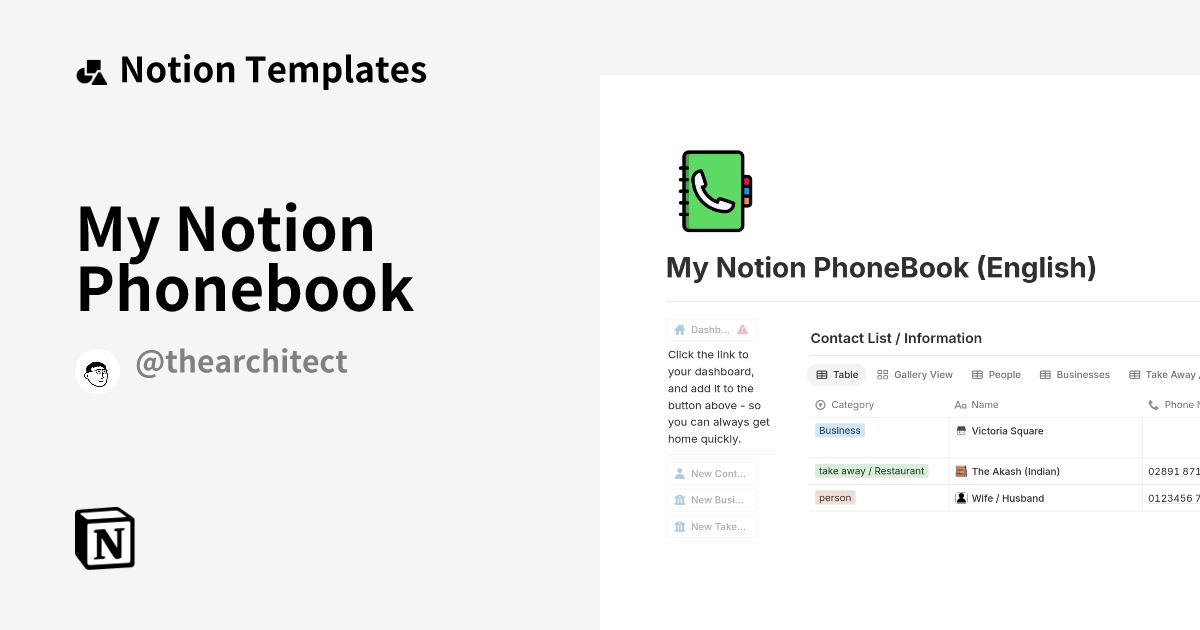This screenshot has width=1200, height=630.
Task: Click the red warning triangle beside Dashboard
Action: pyautogui.click(x=740, y=328)
